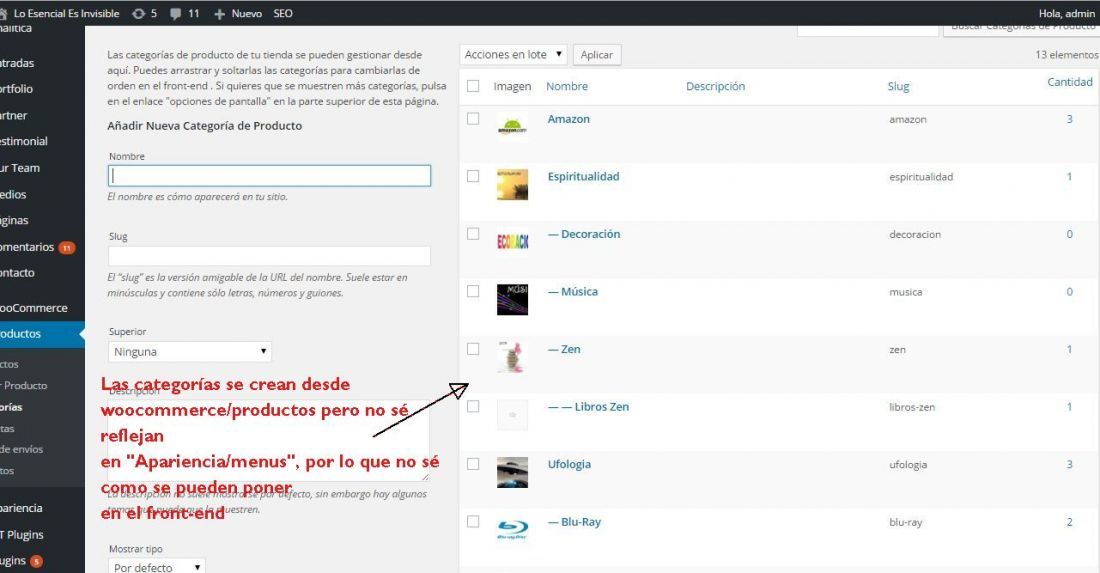The width and height of the screenshot is (1100, 573).
Task: Open the Acciones en lote dropdown
Action: 514,54
